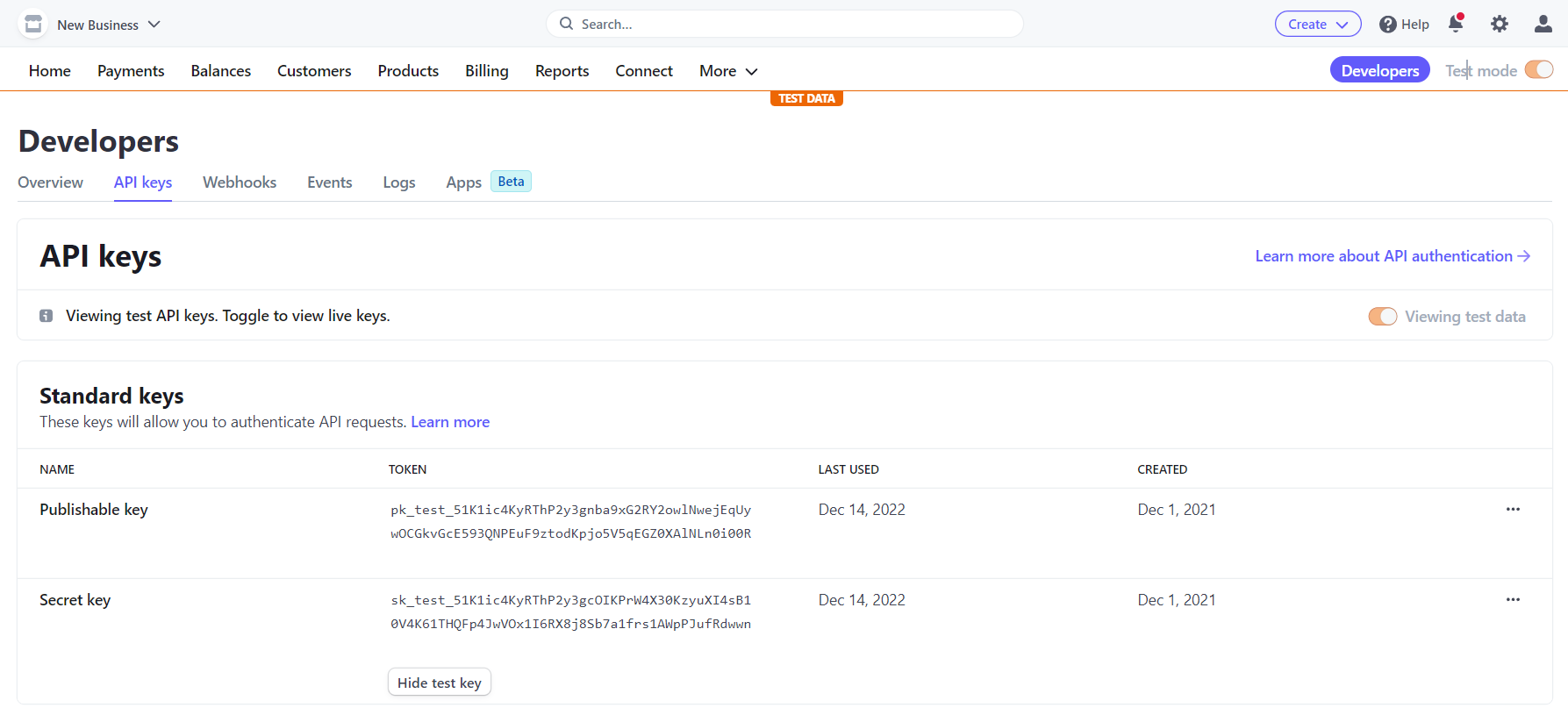Click Learn more link under Standard keys
This screenshot has width=1568, height=715.
tap(450, 422)
